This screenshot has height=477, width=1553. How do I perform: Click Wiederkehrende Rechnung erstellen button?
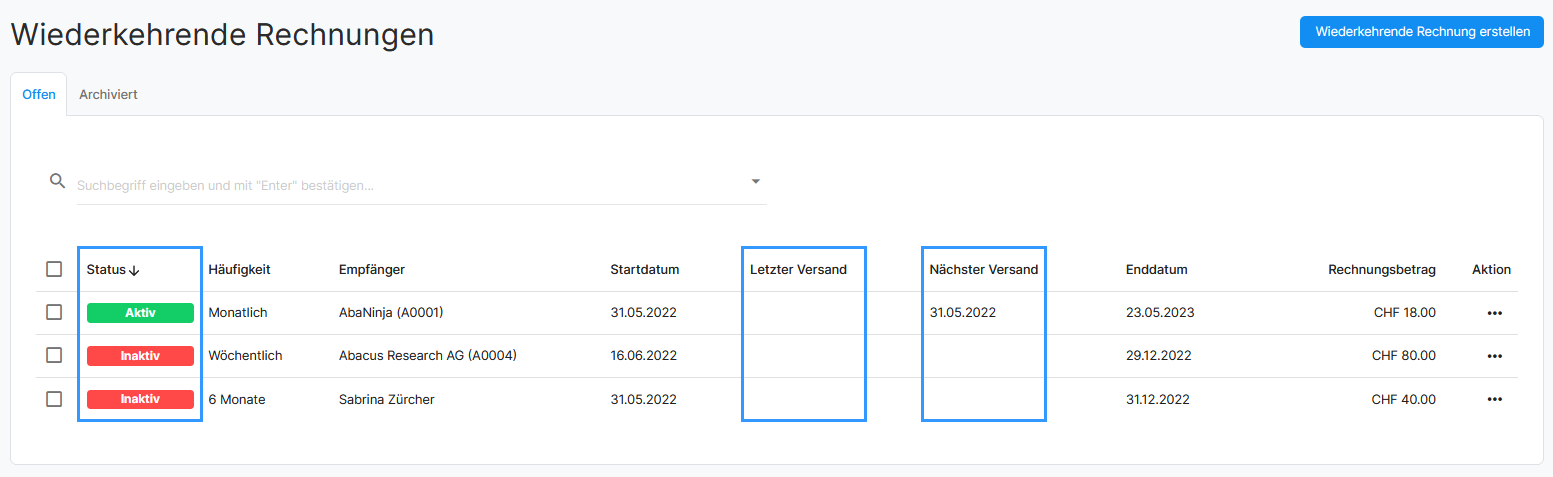(x=1422, y=32)
